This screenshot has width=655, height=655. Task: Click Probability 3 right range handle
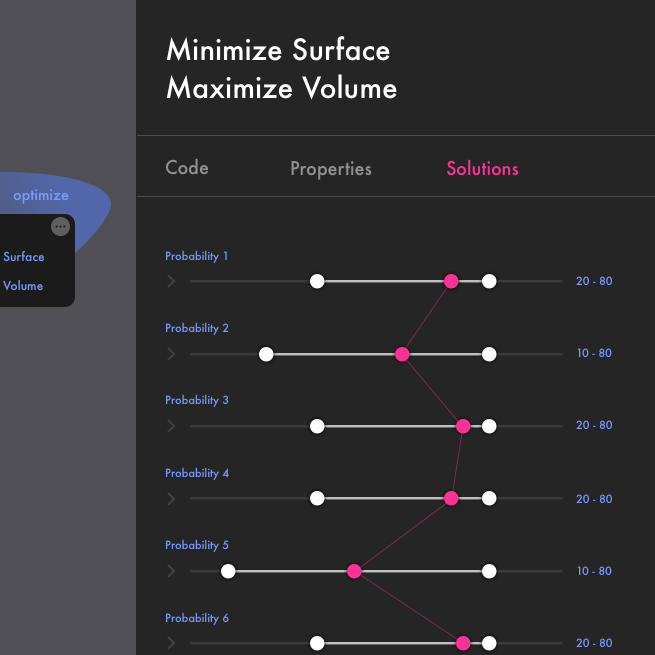tap(489, 426)
